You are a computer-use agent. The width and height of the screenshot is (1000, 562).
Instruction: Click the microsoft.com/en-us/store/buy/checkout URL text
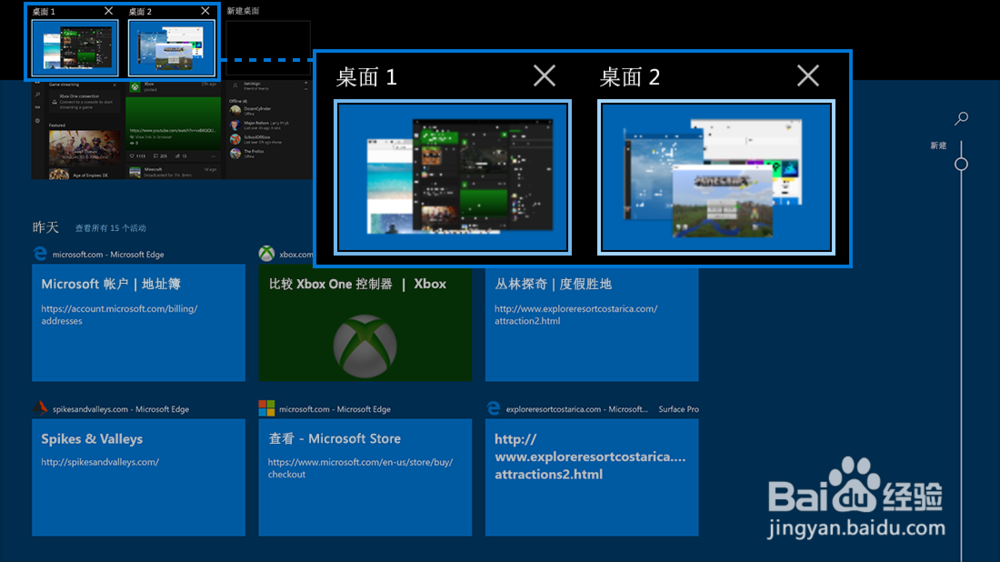pyautogui.click(x=360, y=468)
